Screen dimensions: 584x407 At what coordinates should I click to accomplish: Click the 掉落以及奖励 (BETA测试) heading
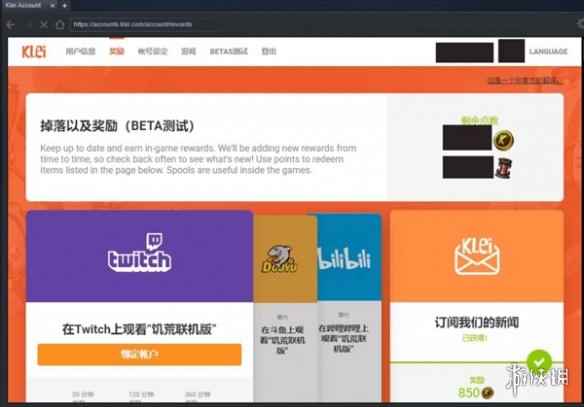click(x=117, y=126)
